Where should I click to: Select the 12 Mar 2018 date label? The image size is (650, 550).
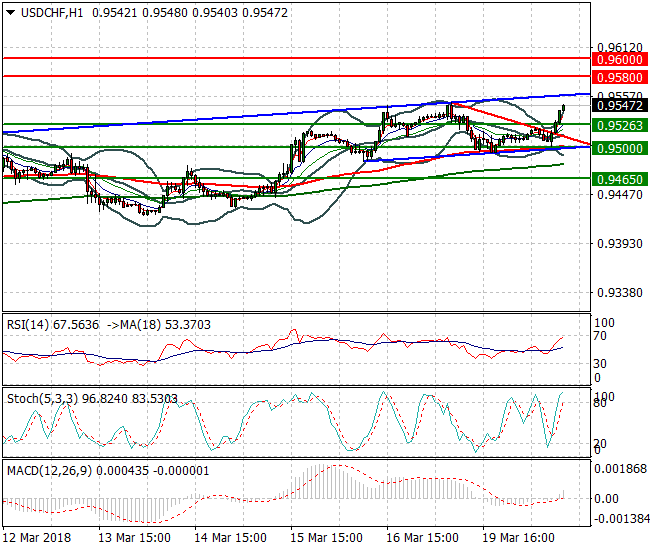(37, 538)
